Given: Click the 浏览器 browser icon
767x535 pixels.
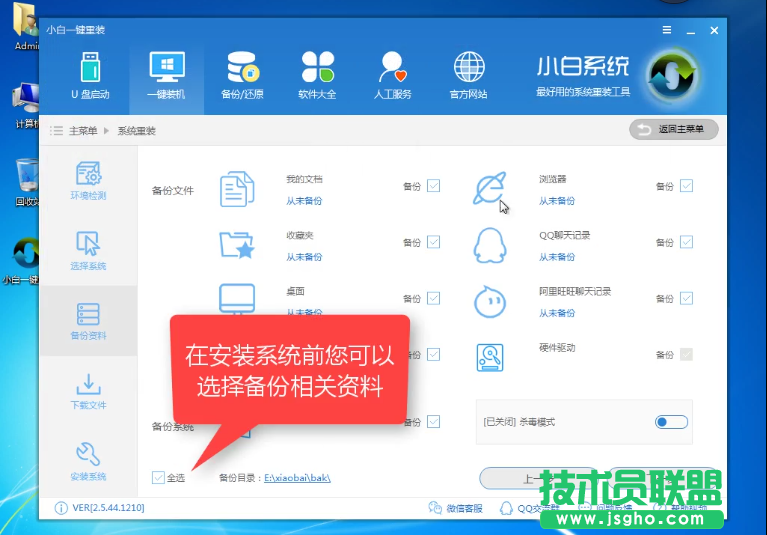Looking at the screenshot, I should [490, 188].
